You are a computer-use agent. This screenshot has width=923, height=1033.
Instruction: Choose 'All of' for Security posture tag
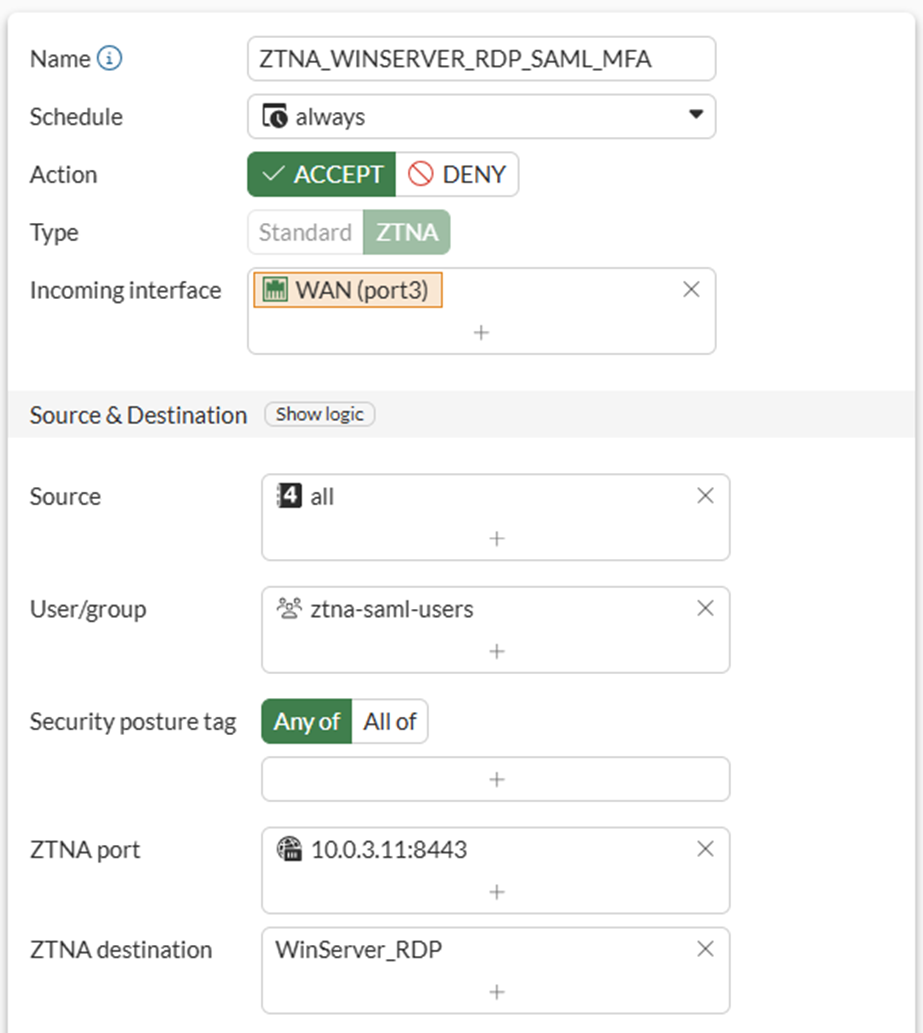click(x=390, y=721)
